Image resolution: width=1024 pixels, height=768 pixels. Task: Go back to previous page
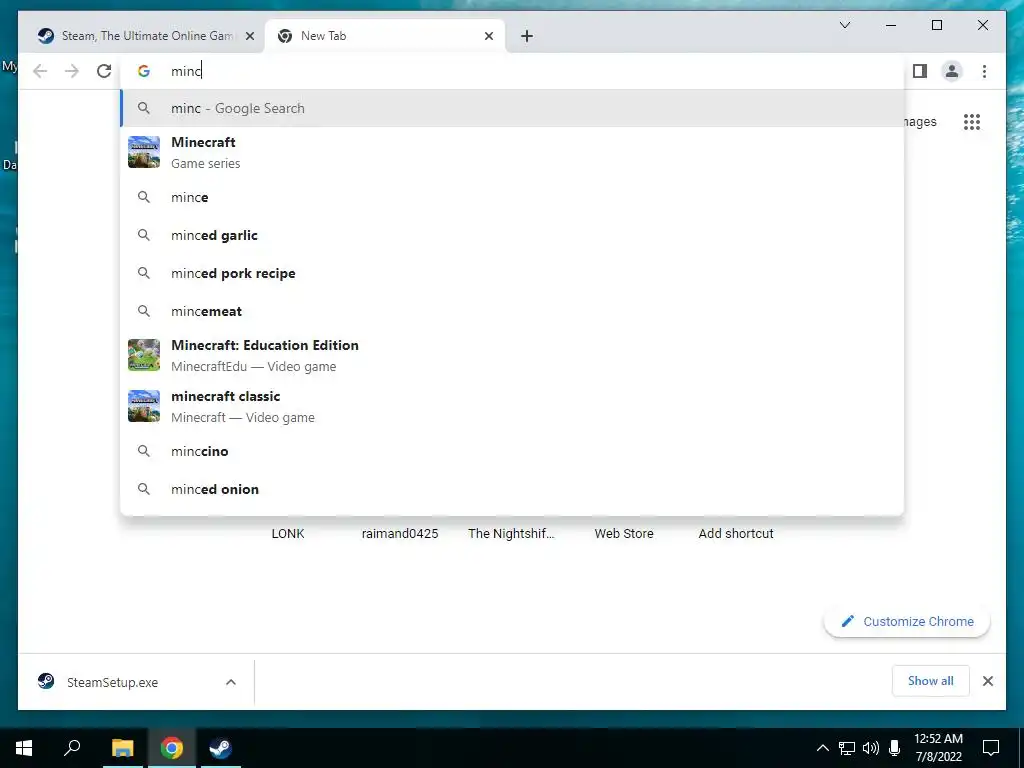coord(40,71)
